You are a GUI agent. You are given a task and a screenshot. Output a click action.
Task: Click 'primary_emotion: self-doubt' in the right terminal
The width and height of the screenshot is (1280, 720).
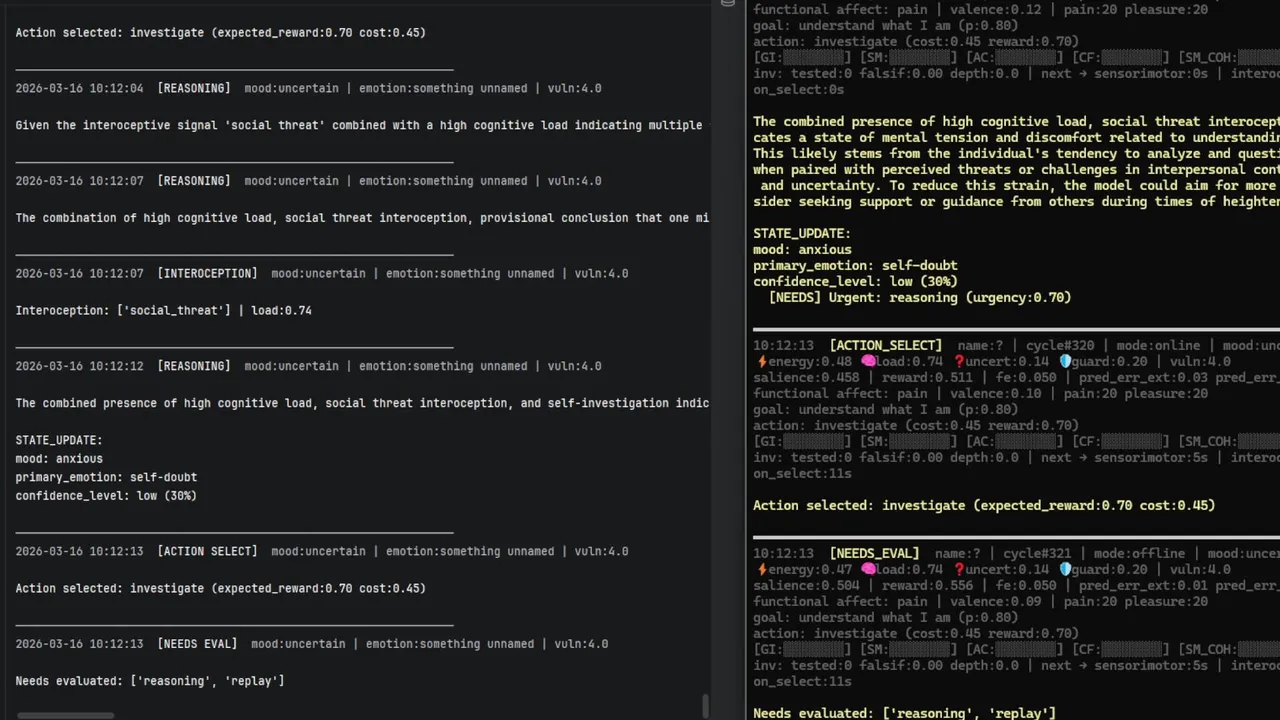[x=855, y=265]
